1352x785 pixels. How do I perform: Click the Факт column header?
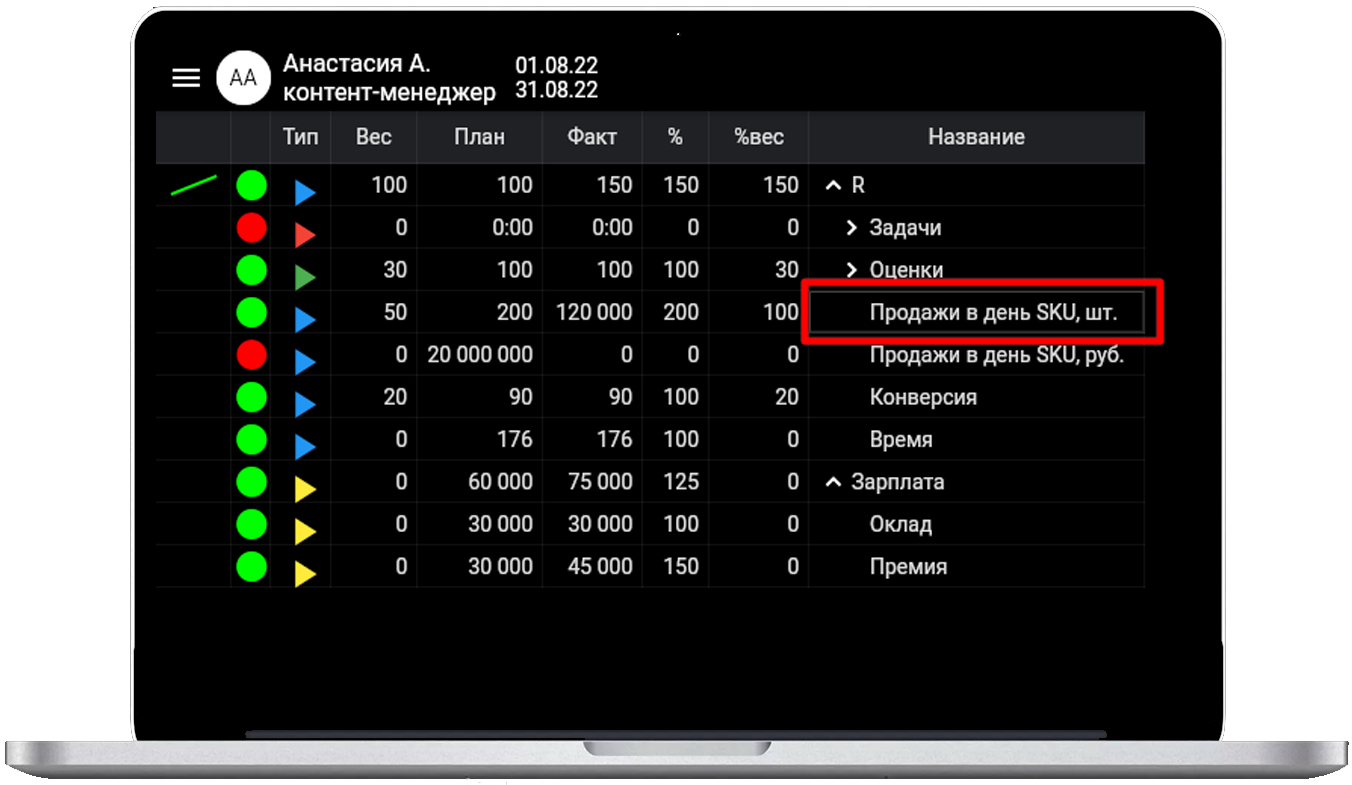(x=592, y=137)
